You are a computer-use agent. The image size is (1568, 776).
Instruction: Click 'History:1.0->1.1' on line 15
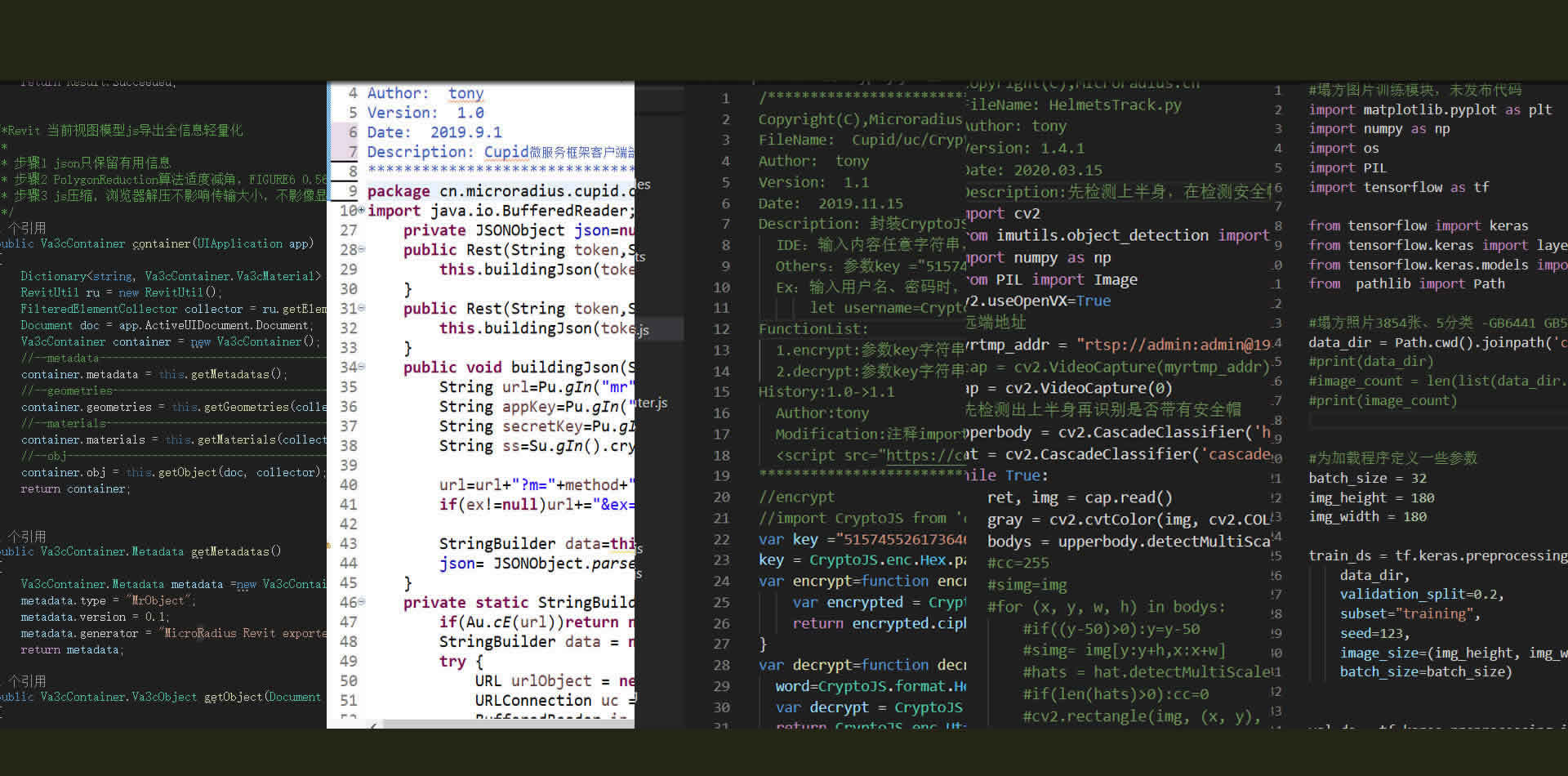pyautogui.click(x=826, y=392)
